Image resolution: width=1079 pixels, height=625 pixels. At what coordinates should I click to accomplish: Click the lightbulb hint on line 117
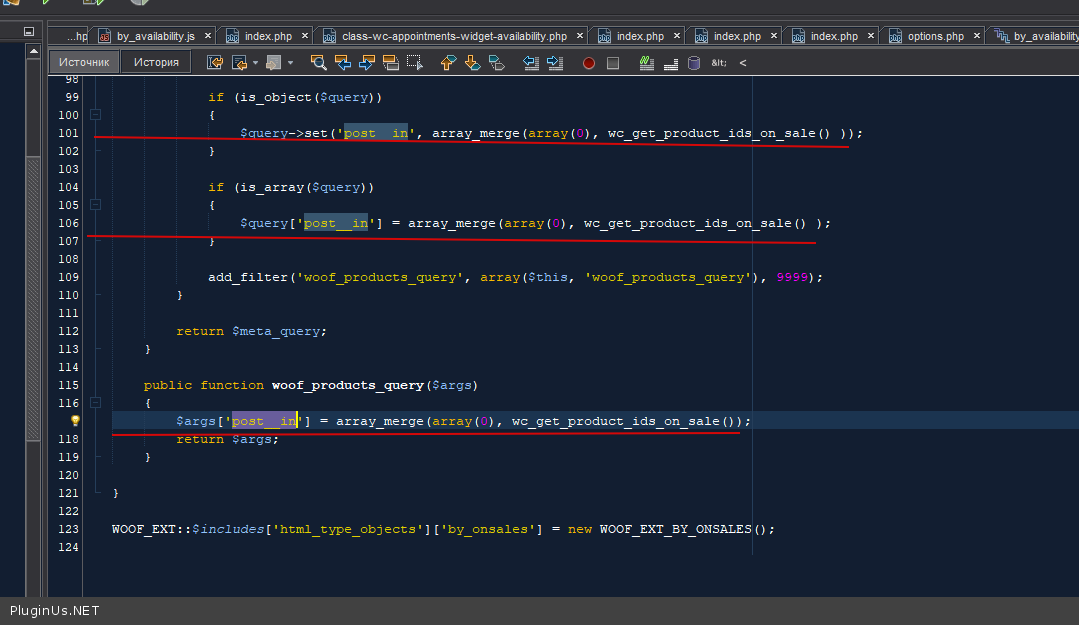[x=74, y=421]
